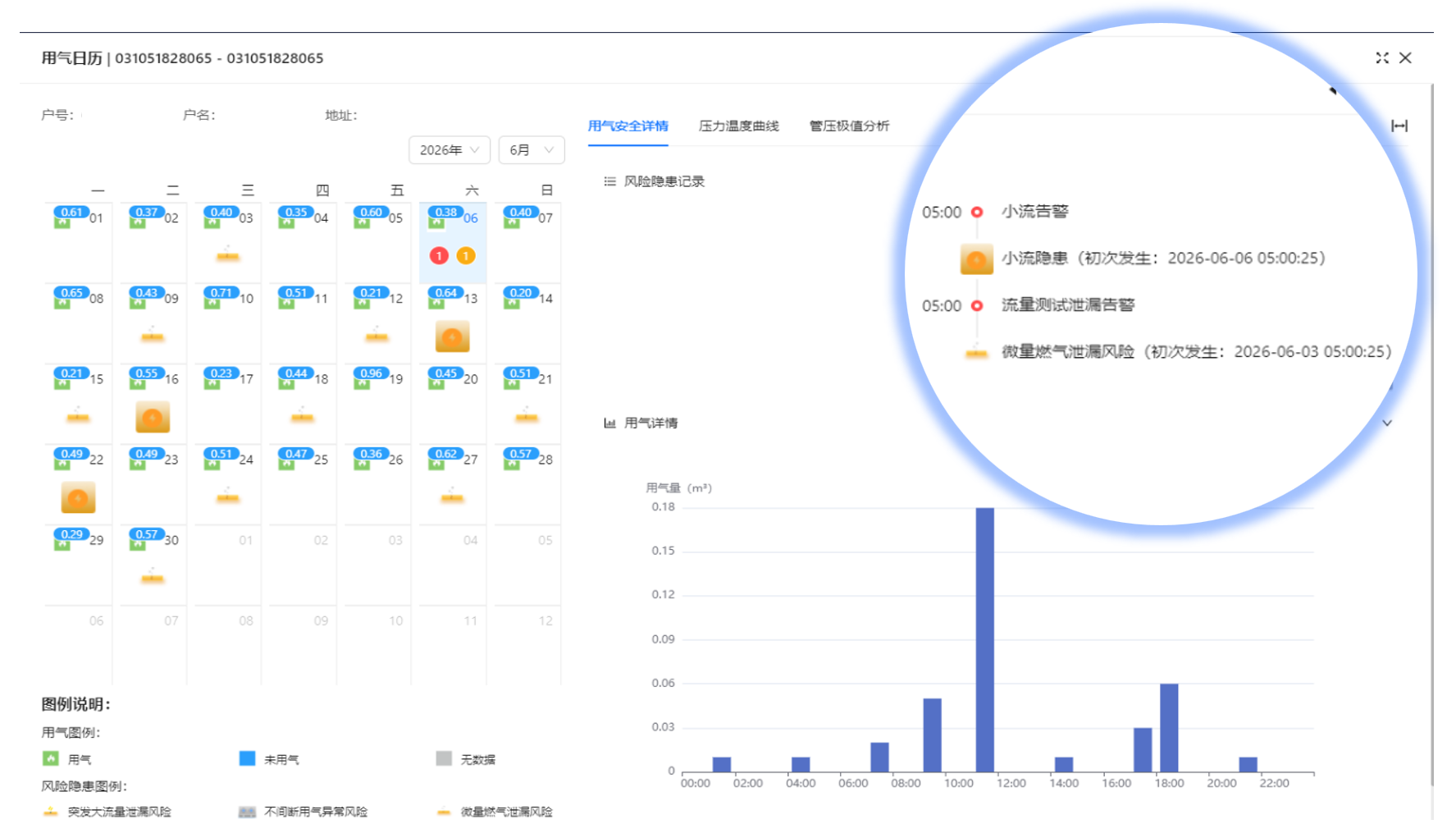Click the green 用气 legend swatch

(50, 758)
